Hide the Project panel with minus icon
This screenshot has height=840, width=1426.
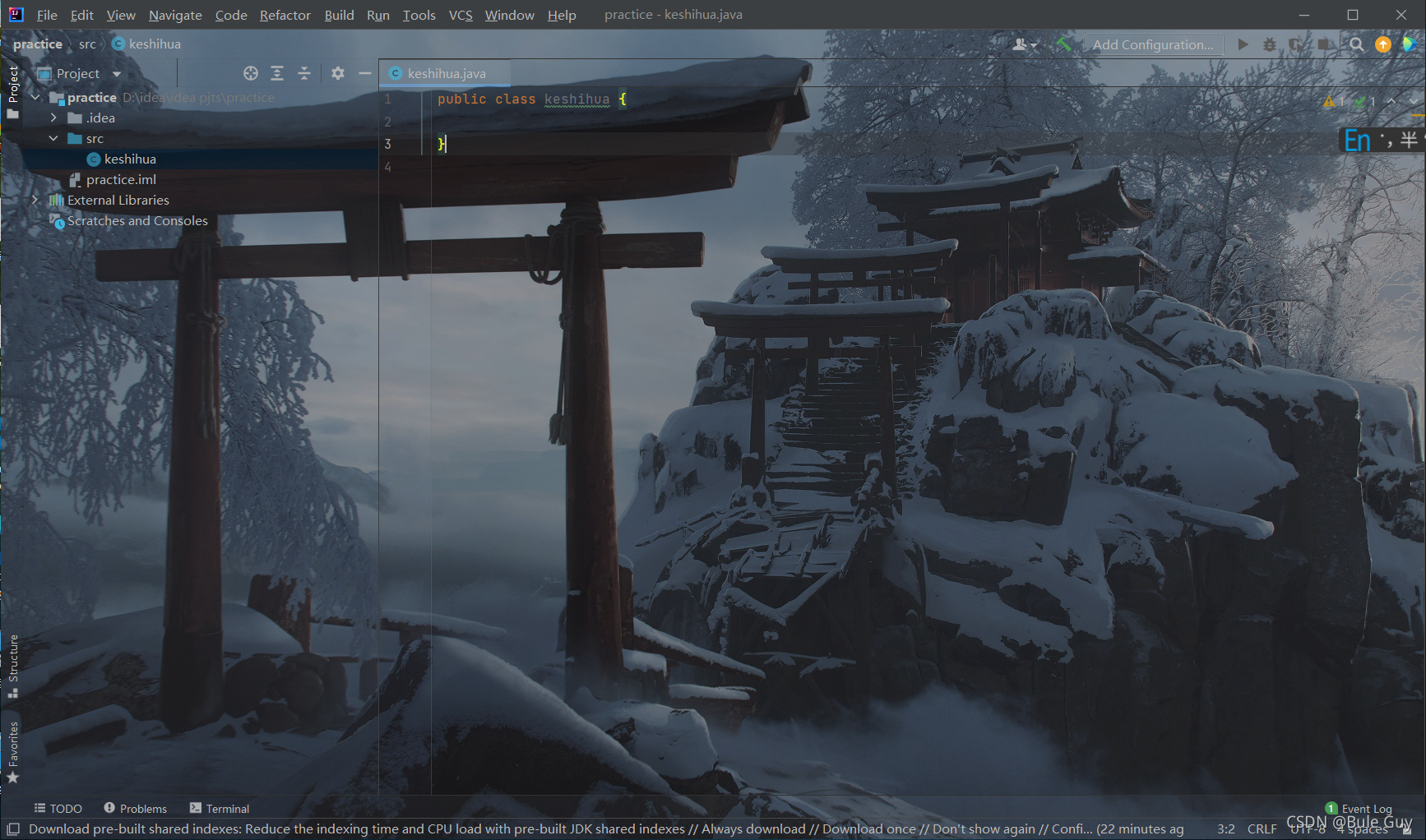pos(364,73)
